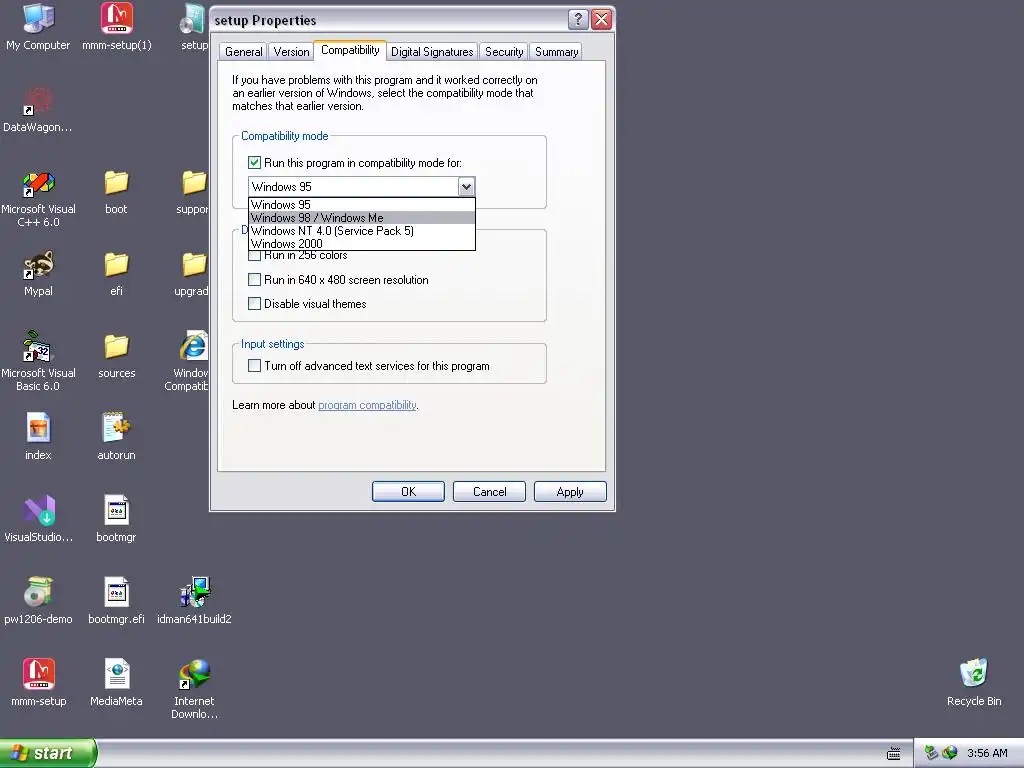
Task: Open the Security tab
Action: (x=504, y=52)
